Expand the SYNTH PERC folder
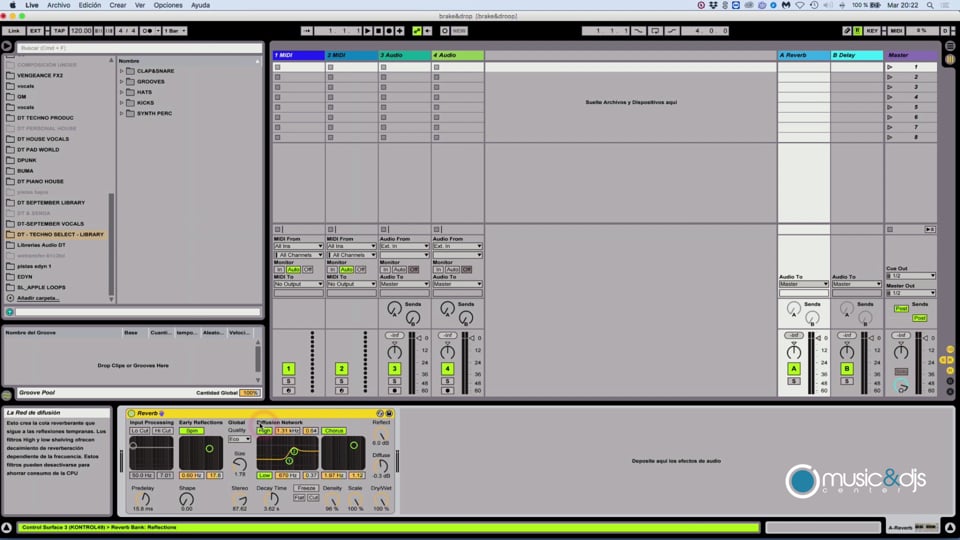The image size is (960, 540). point(121,113)
